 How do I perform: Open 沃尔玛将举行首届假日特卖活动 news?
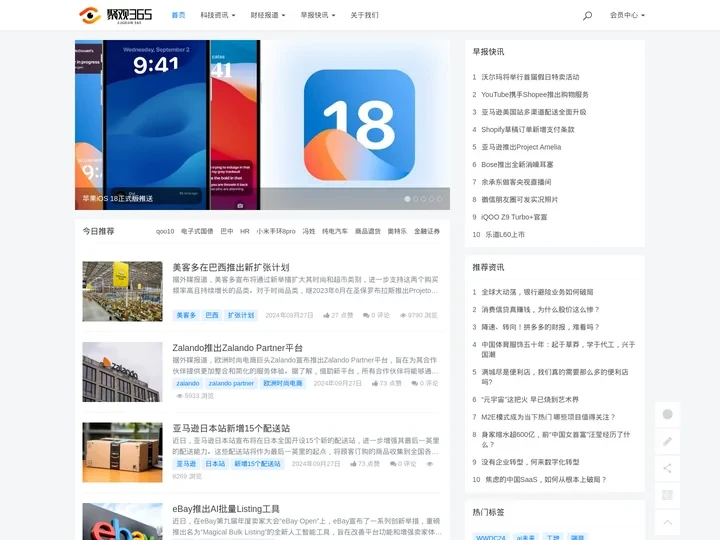tap(530, 77)
